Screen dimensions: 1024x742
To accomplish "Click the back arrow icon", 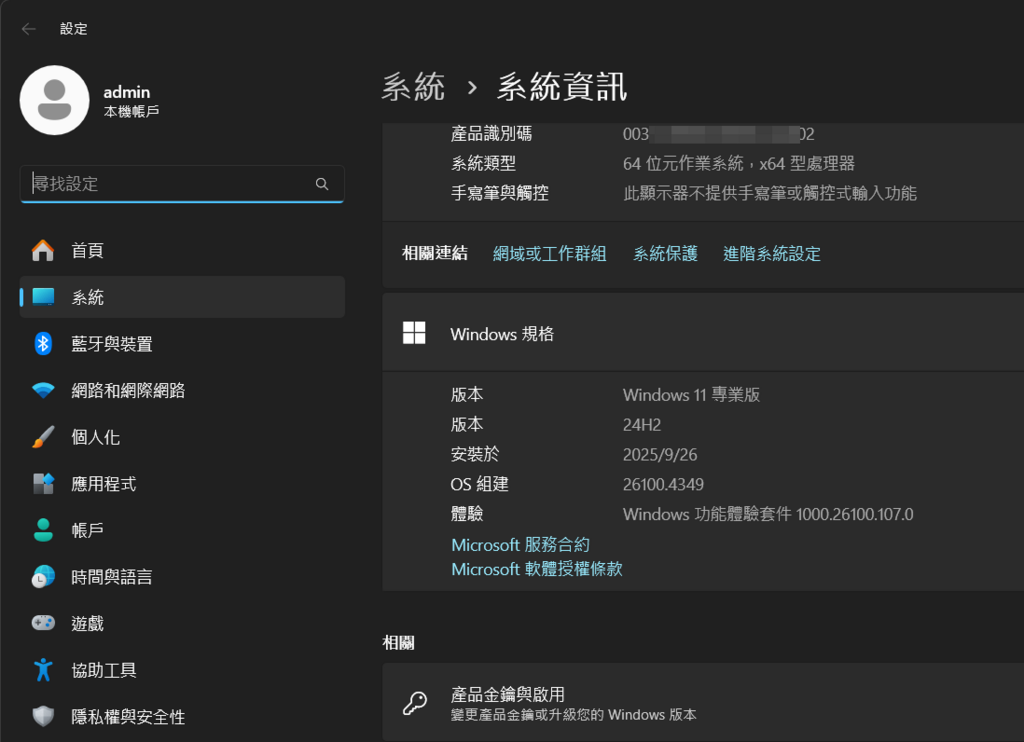I will point(29,29).
